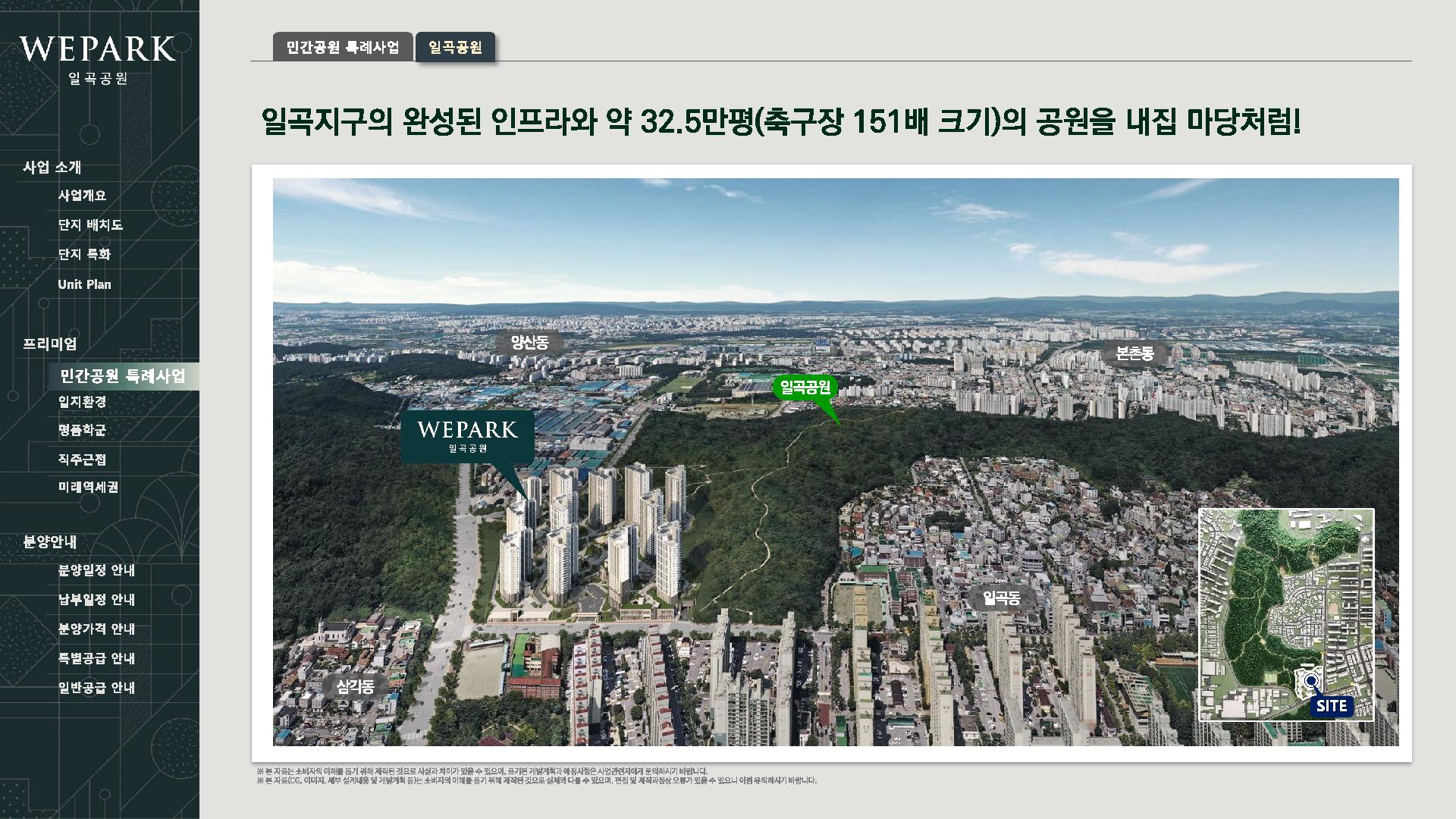The height and width of the screenshot is (819, 1456).
Task: Open the 입지환경 page
Action: pos(82,401)
